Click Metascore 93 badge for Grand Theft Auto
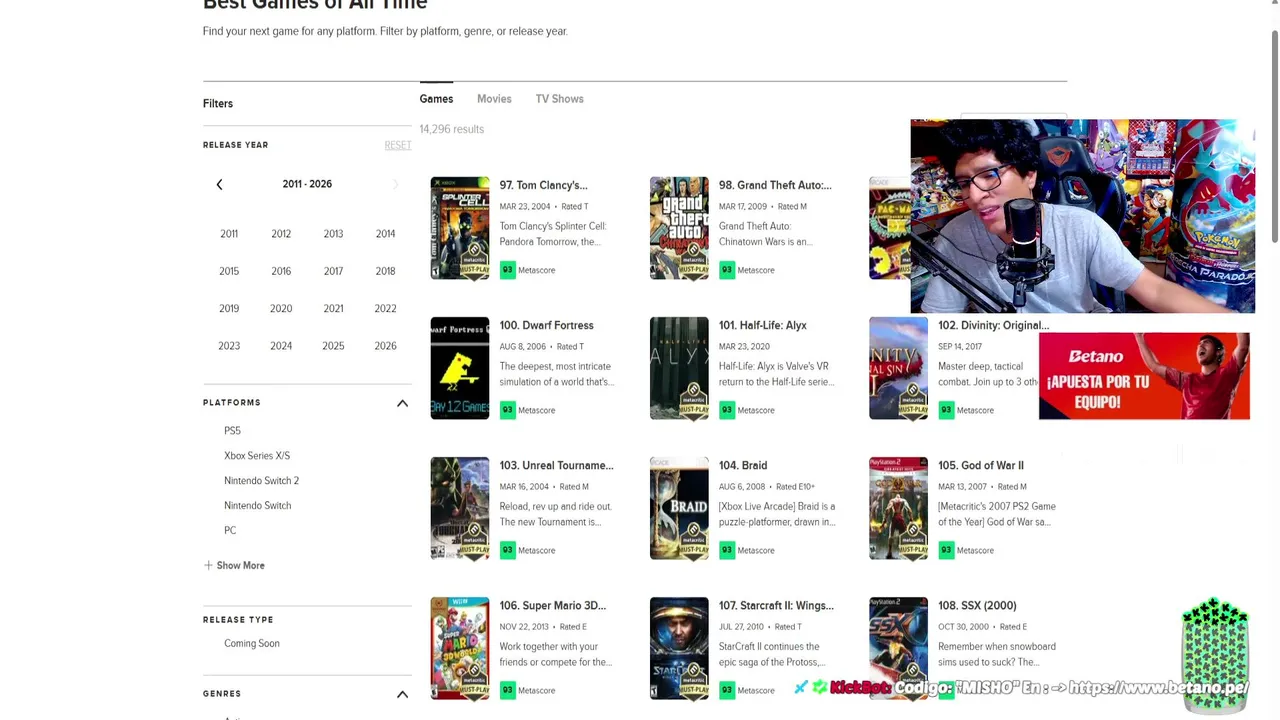This screenshot has height=720, width=1280. pos(726,270)
